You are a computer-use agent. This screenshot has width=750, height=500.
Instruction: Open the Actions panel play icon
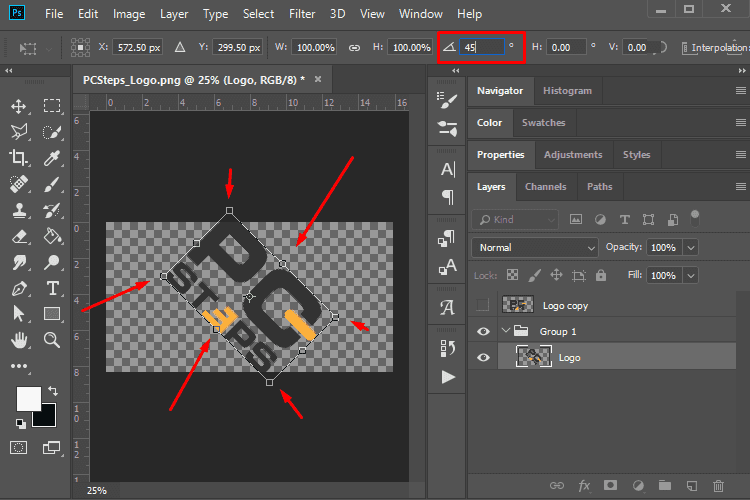pos(448,377)
